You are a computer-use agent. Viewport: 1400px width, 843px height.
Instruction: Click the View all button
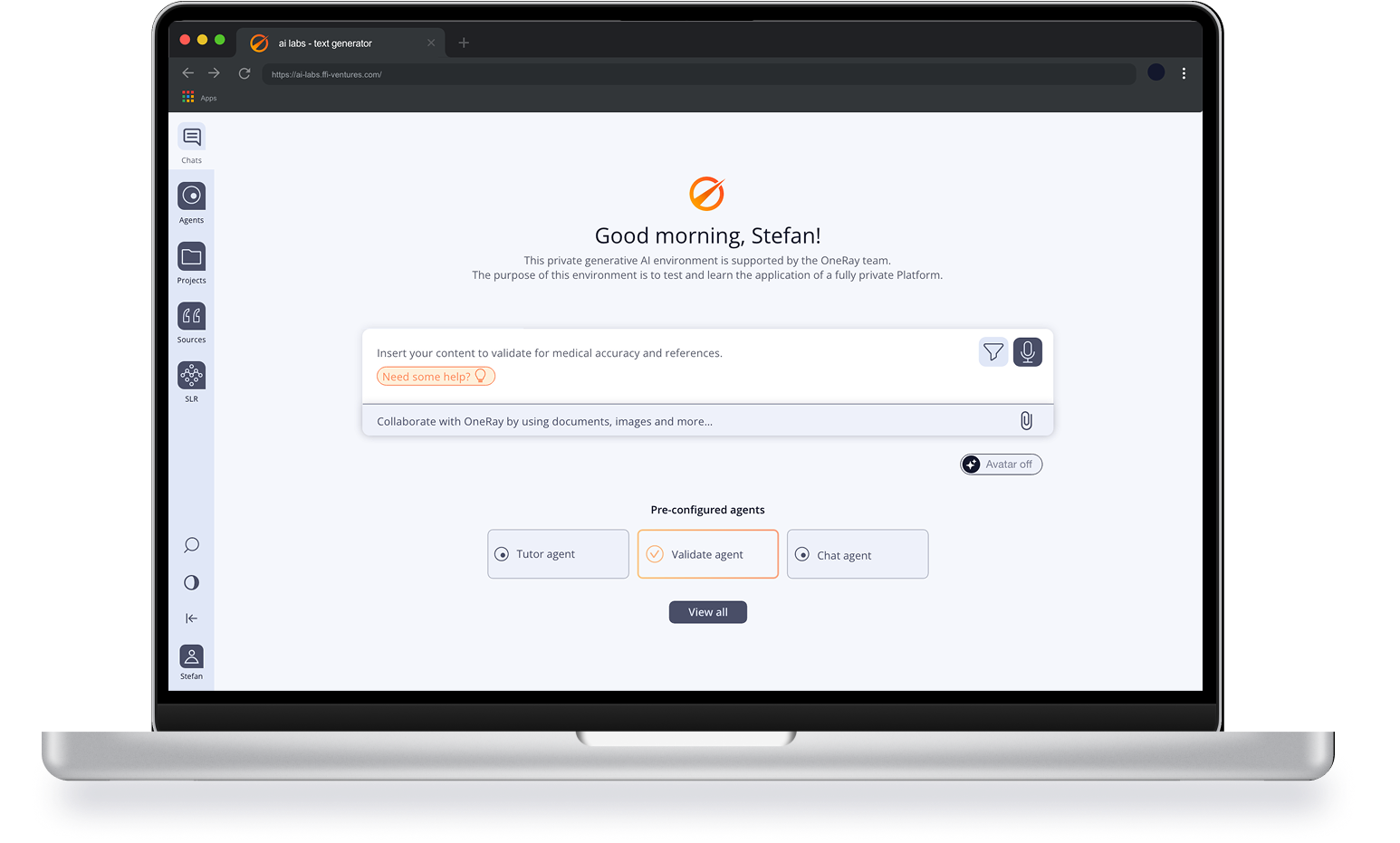click(x=707, y=612)
